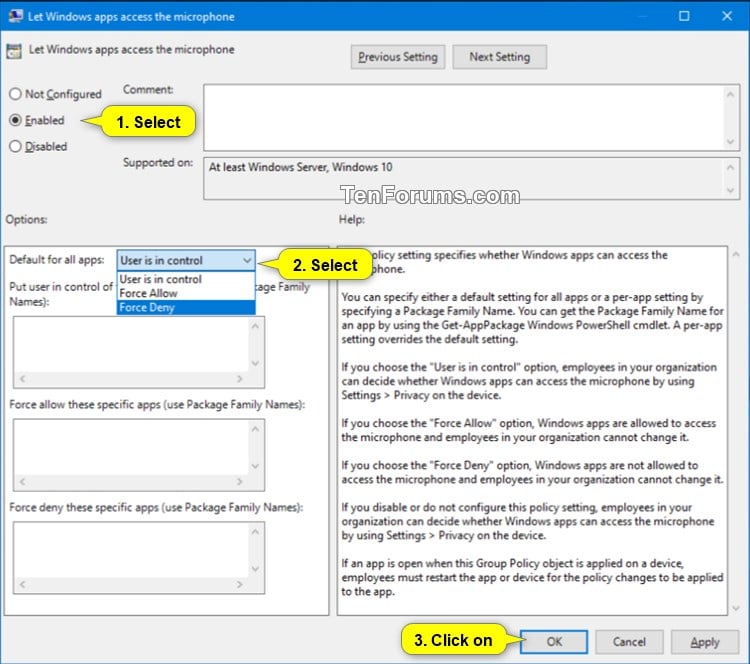
Task: Click the Force deny specific apps text box
Action: pyautogui.click(x=132, y=550)
